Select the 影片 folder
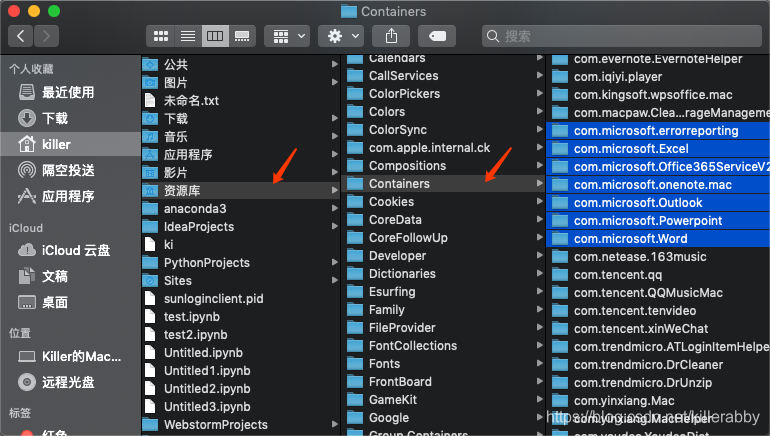The image size is (770, 436). point(241,172)
